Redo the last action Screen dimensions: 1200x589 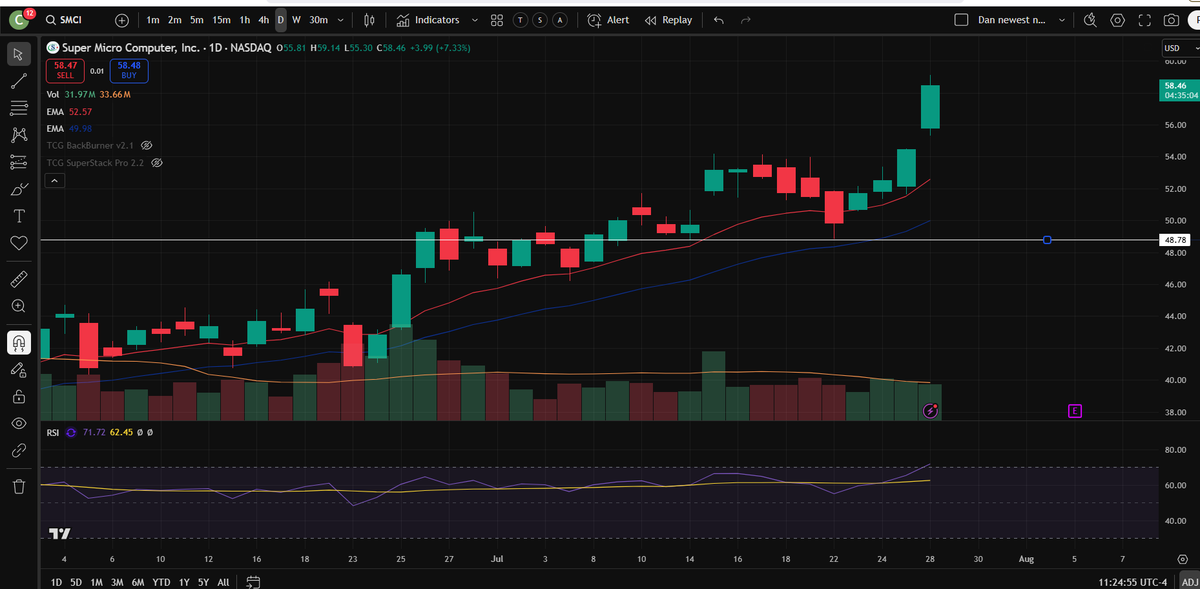[745, 20]
